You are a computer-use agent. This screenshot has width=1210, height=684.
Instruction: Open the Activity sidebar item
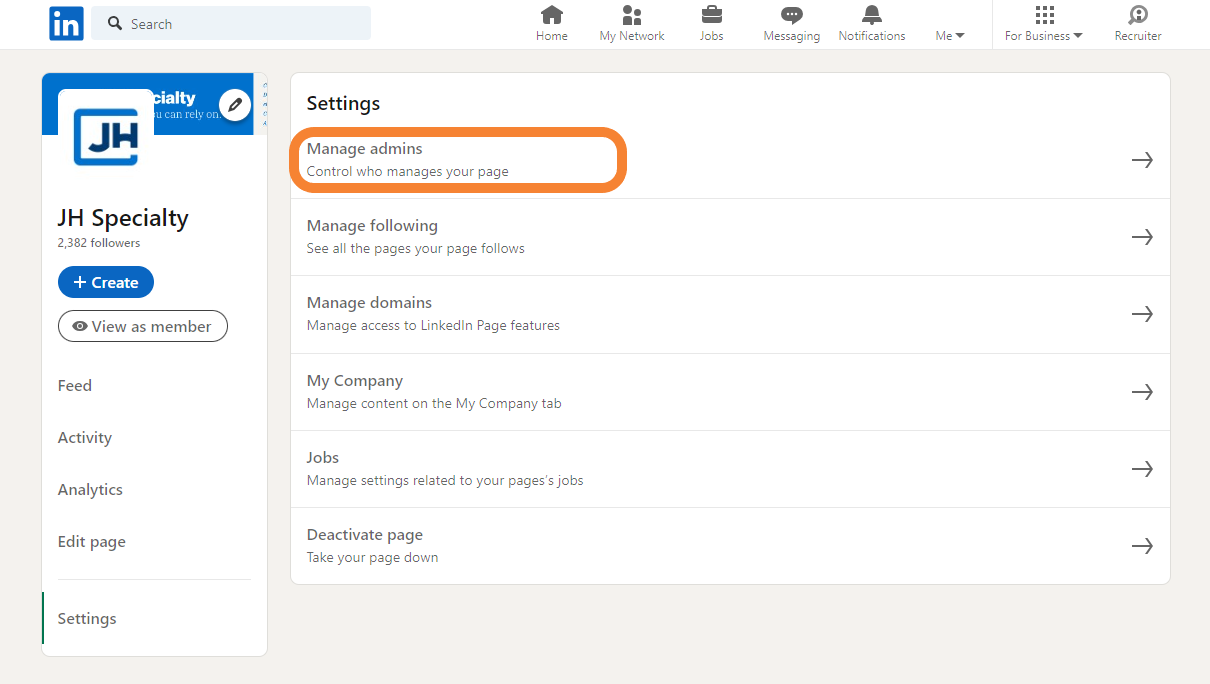tap(85, 437)
